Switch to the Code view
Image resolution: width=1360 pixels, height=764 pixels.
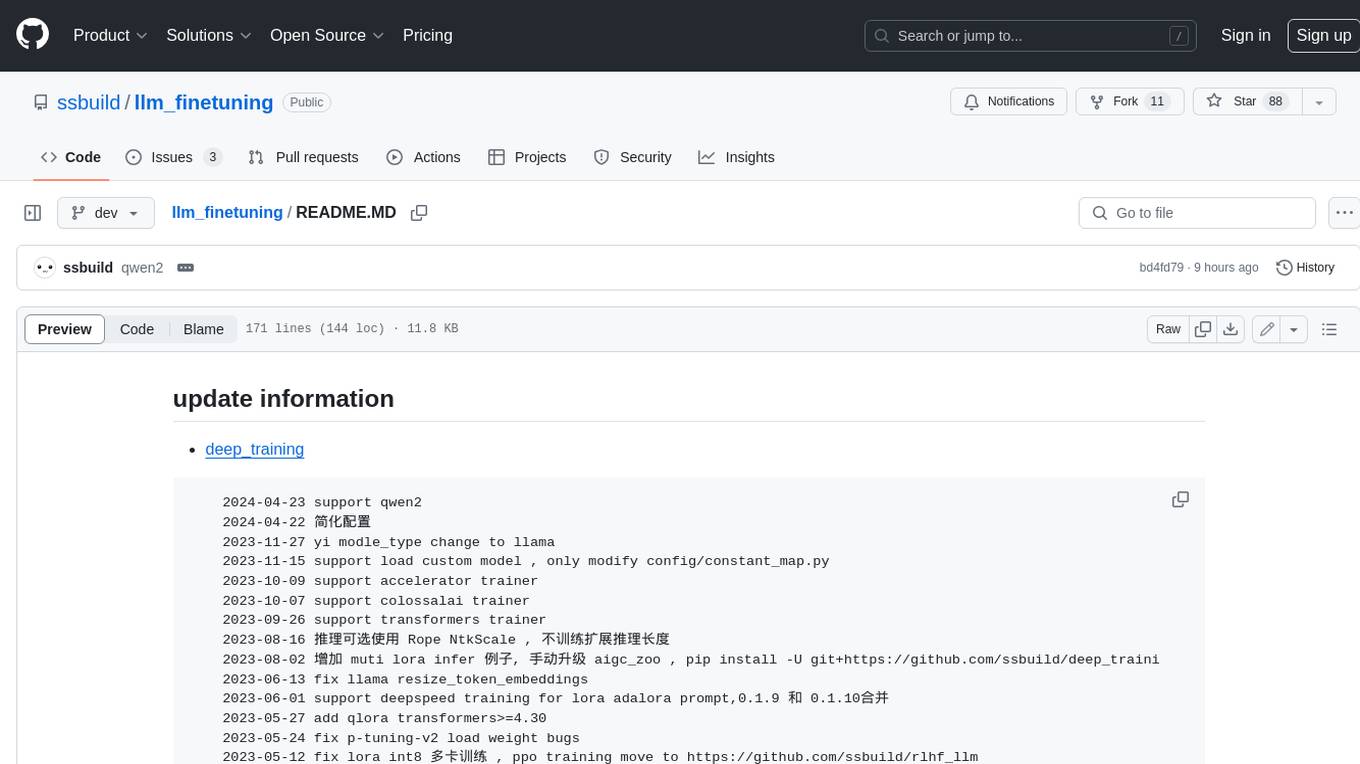click(x=137, y=329)
